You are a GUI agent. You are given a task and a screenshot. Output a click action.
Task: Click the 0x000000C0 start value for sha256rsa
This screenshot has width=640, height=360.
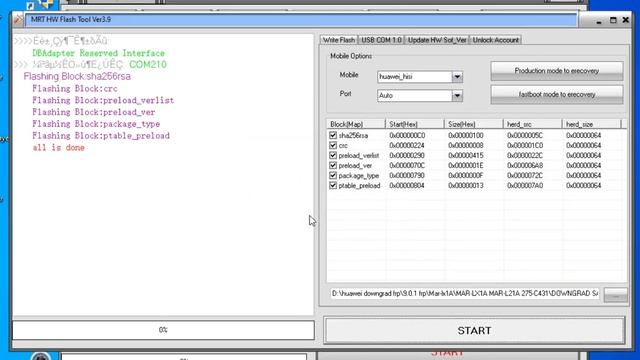(407, 136)
